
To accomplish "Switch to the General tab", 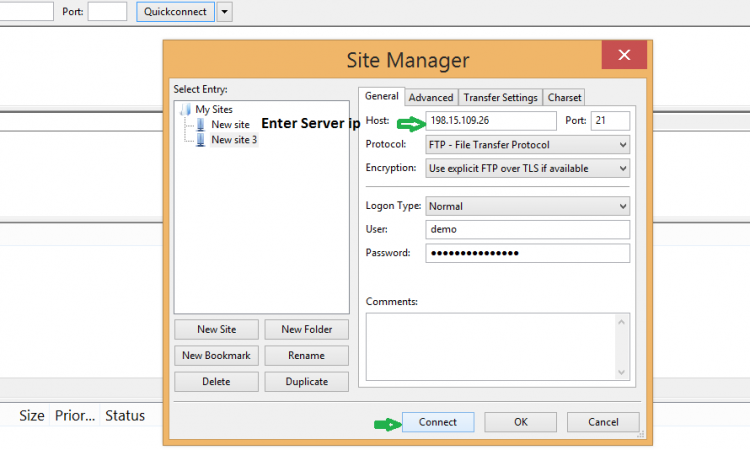I will [382, 96].
